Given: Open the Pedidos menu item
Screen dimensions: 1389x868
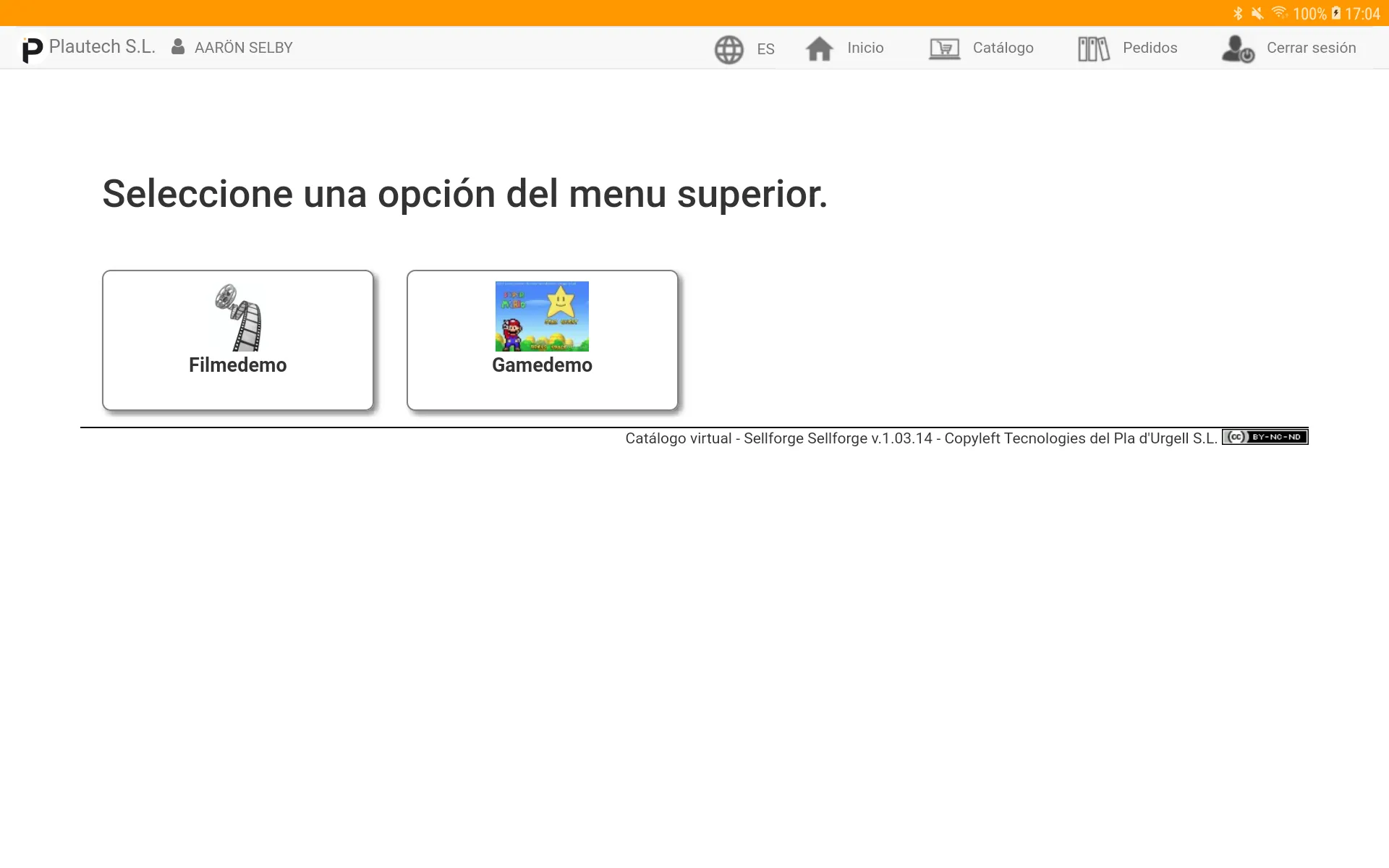Looking at the screenshot, I should coord(1150,48).
